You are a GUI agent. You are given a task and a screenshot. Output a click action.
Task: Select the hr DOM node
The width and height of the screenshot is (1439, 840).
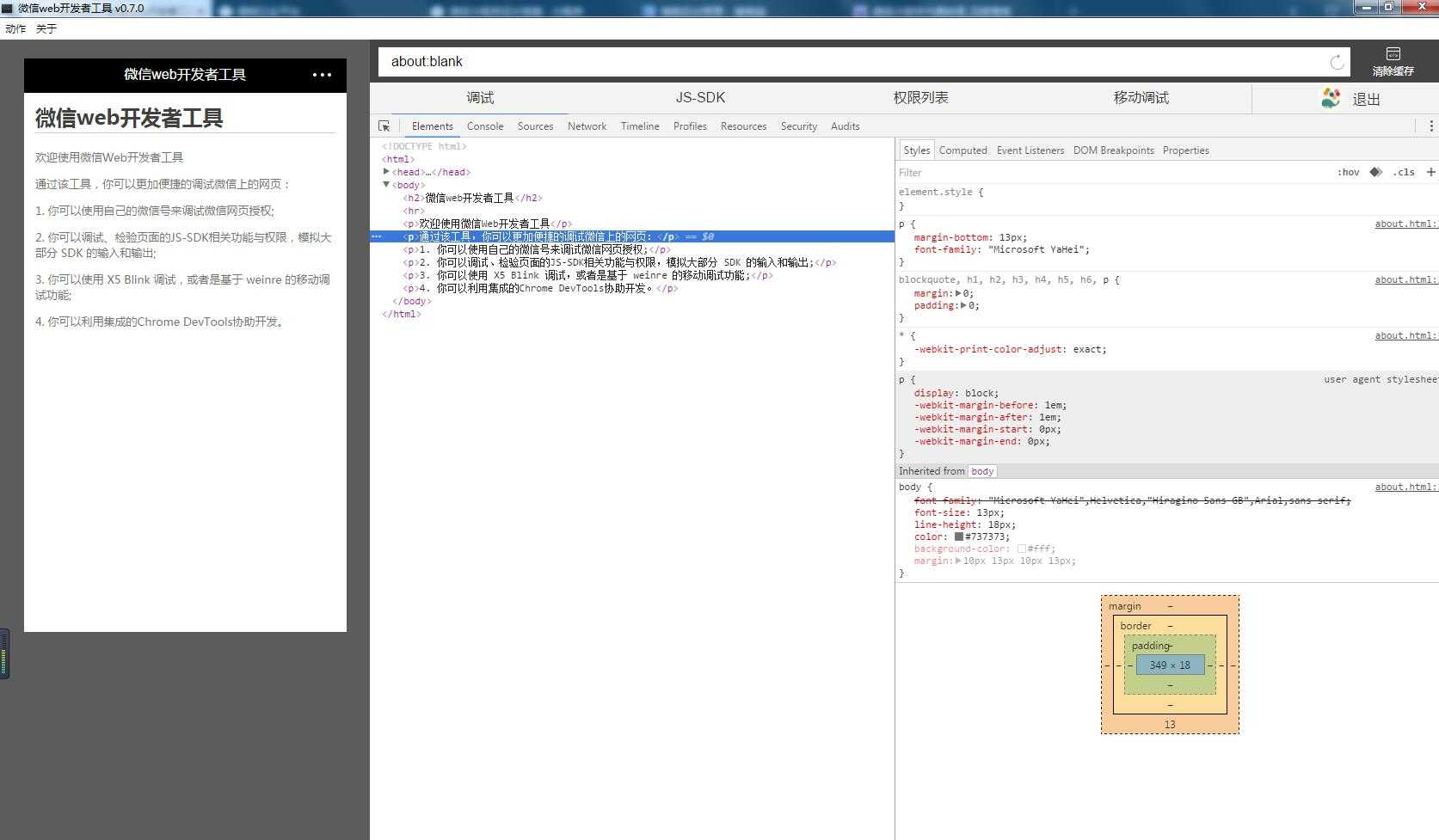point(414,211)
